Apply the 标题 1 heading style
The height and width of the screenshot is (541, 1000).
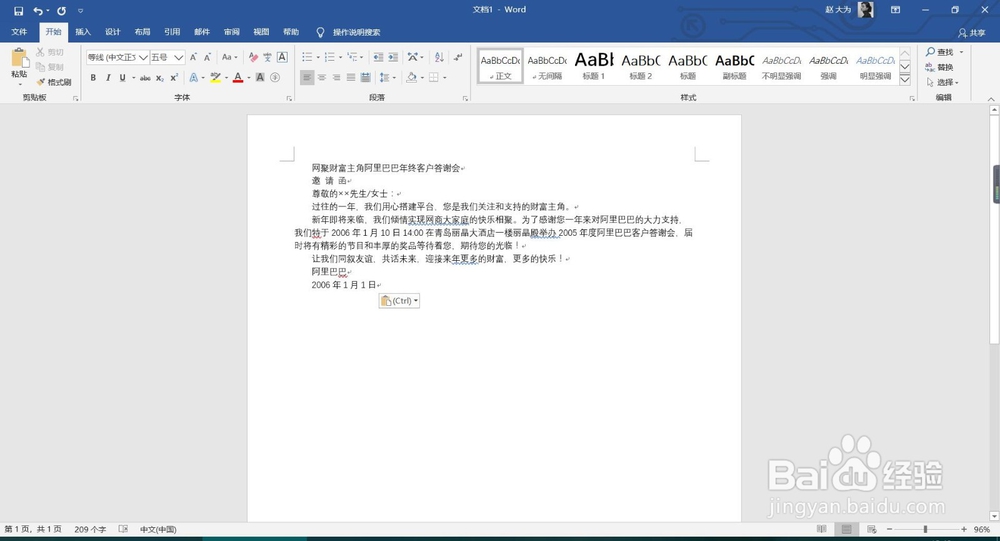(x=594, y=66)
